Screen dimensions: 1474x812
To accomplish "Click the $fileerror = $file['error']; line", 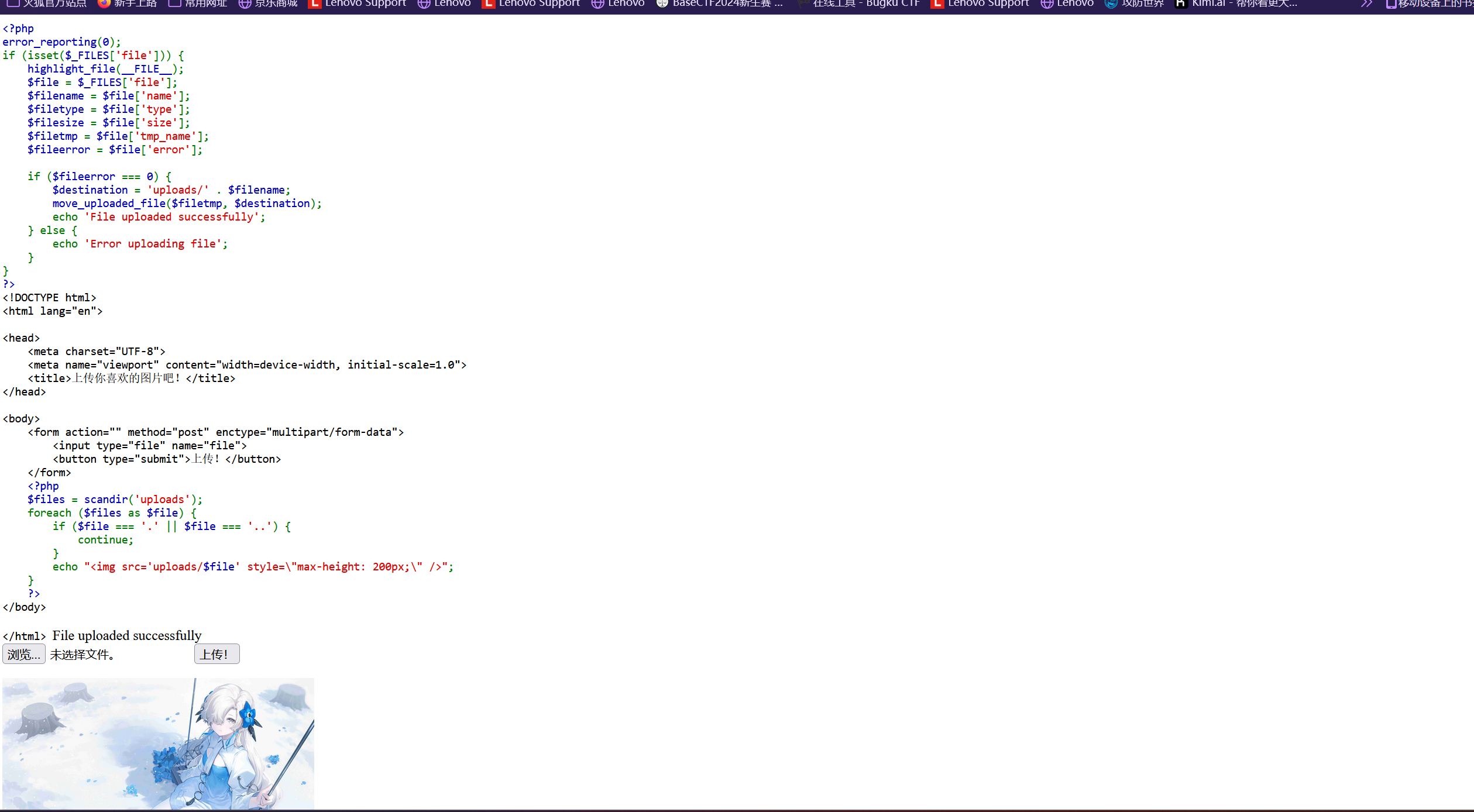I will (115, 150).
